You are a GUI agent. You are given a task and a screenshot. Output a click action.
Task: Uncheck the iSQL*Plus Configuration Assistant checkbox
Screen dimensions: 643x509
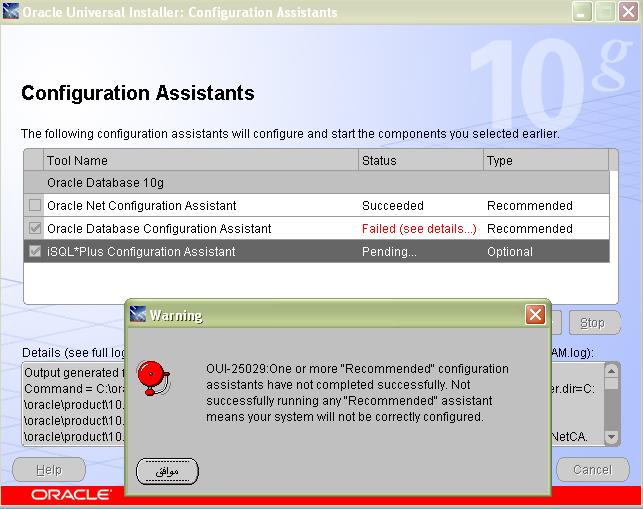[35, 252]
